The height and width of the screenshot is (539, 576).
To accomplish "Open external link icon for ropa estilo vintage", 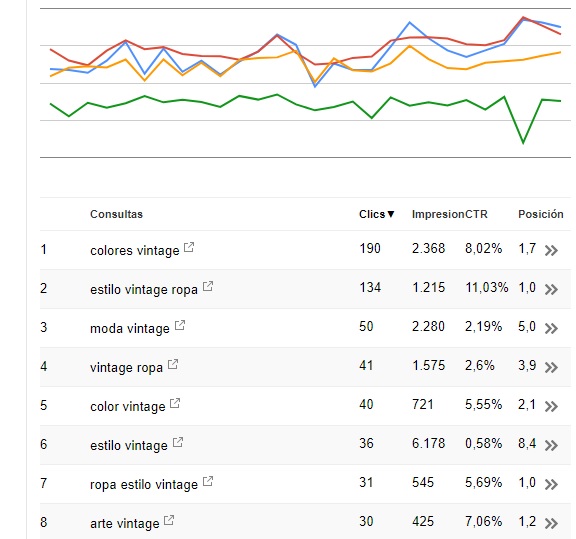I will [208, 481].
